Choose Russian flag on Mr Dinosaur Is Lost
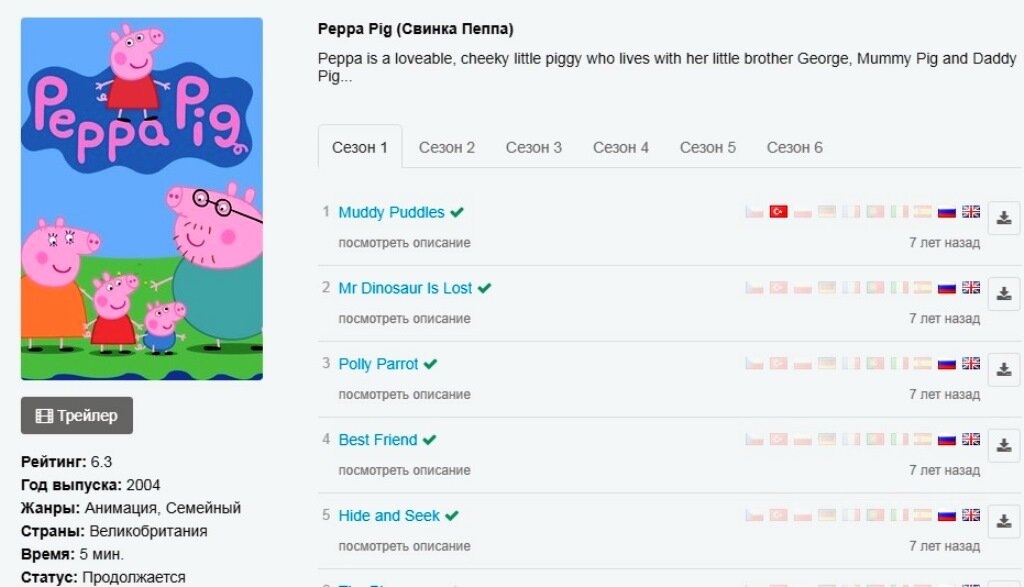This screenshot has width=1024, height=587. click(947, 287)
